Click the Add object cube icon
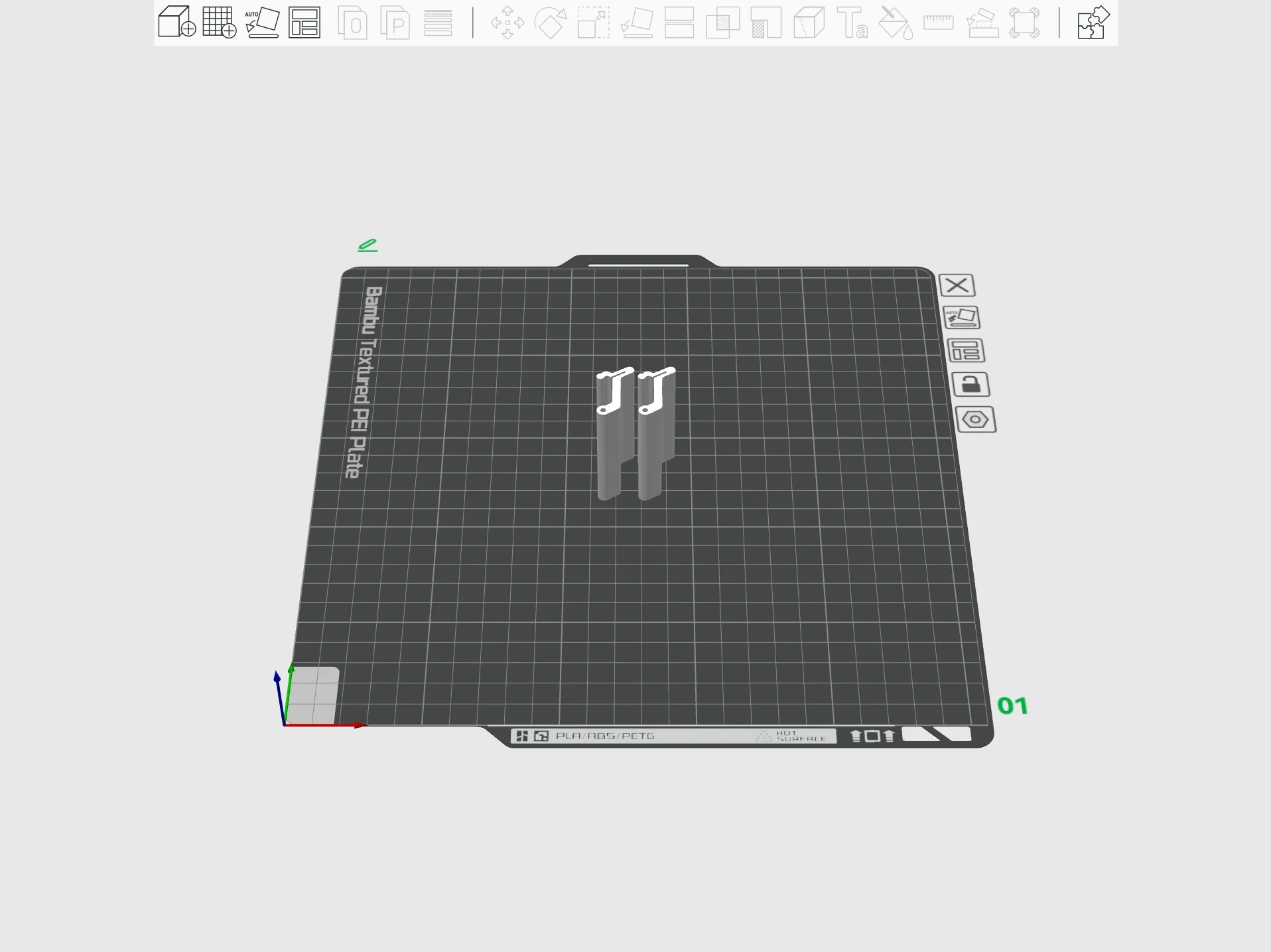This screenshot has height=952, width=1271. coord(176,22)
